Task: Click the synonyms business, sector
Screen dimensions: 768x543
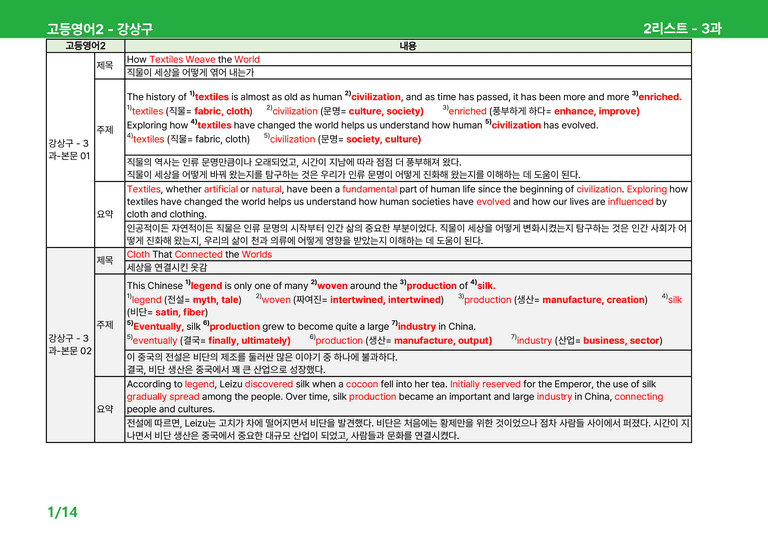Action: (x=621, y=341)
